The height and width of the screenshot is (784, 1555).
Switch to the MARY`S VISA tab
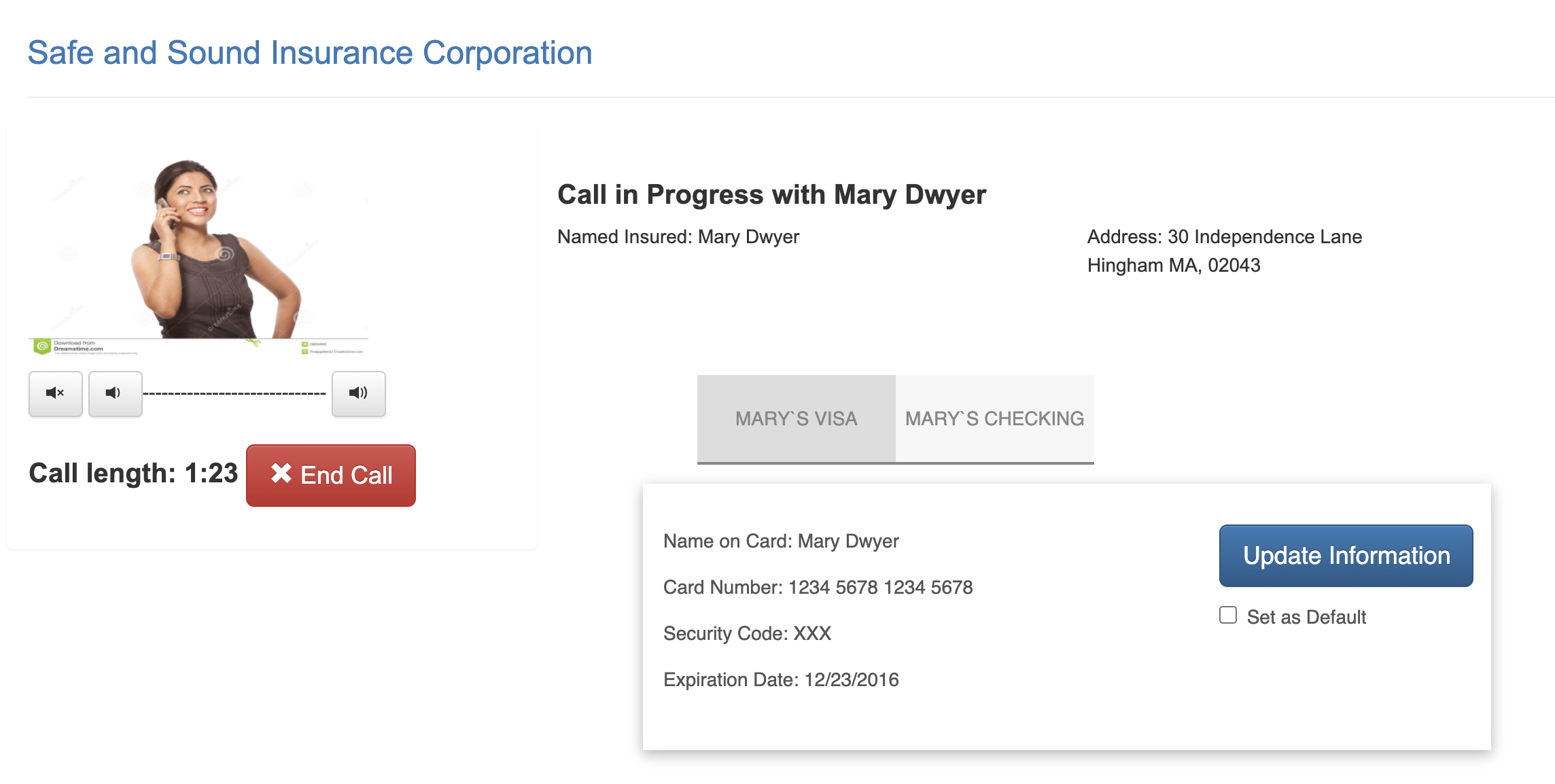(x=797, y=418)
